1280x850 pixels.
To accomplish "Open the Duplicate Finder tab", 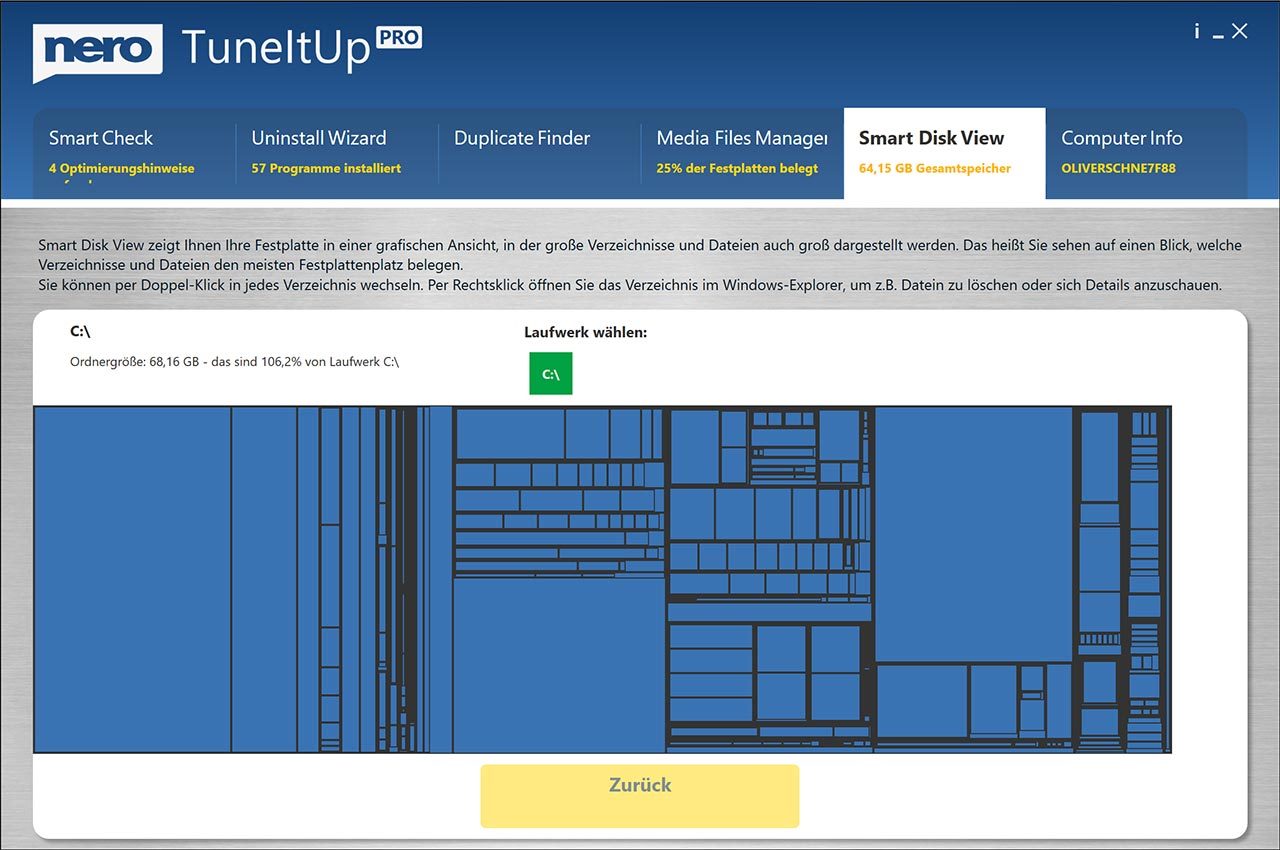I will [x=539, y=153].
